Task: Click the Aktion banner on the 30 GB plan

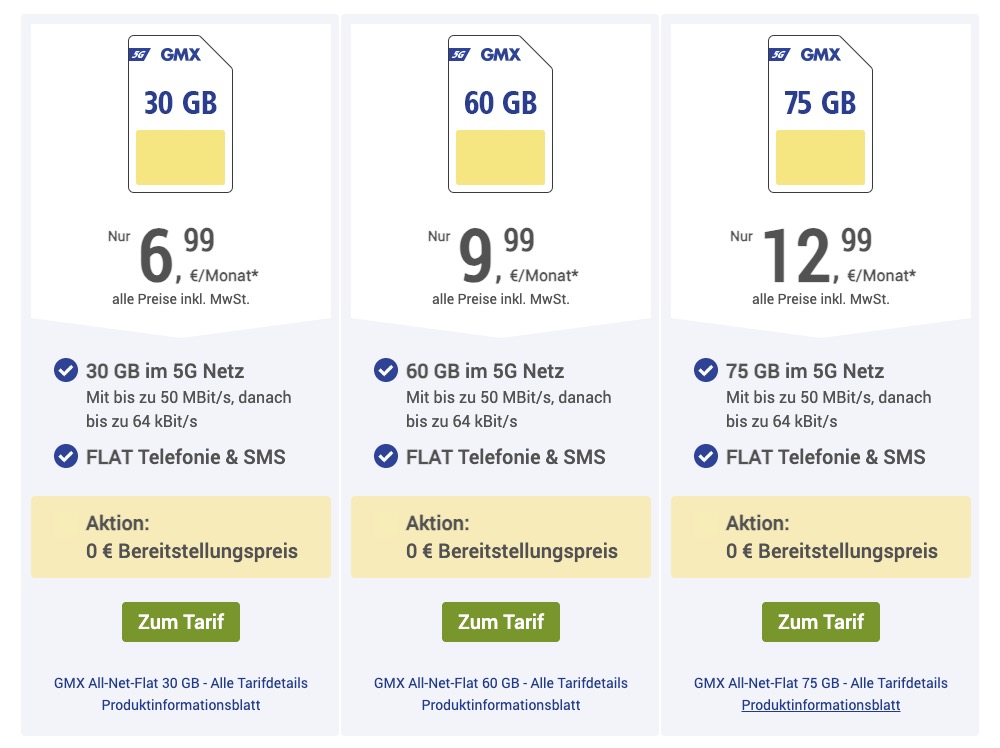Action: coord(180,537)
